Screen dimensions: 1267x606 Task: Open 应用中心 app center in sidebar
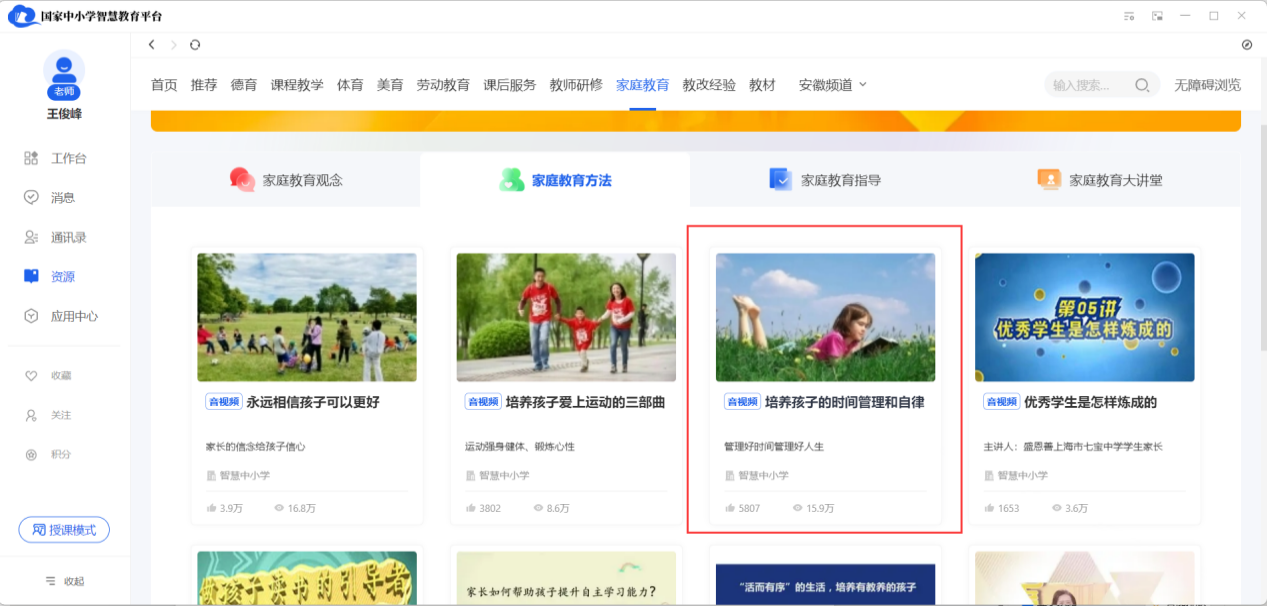31,316
